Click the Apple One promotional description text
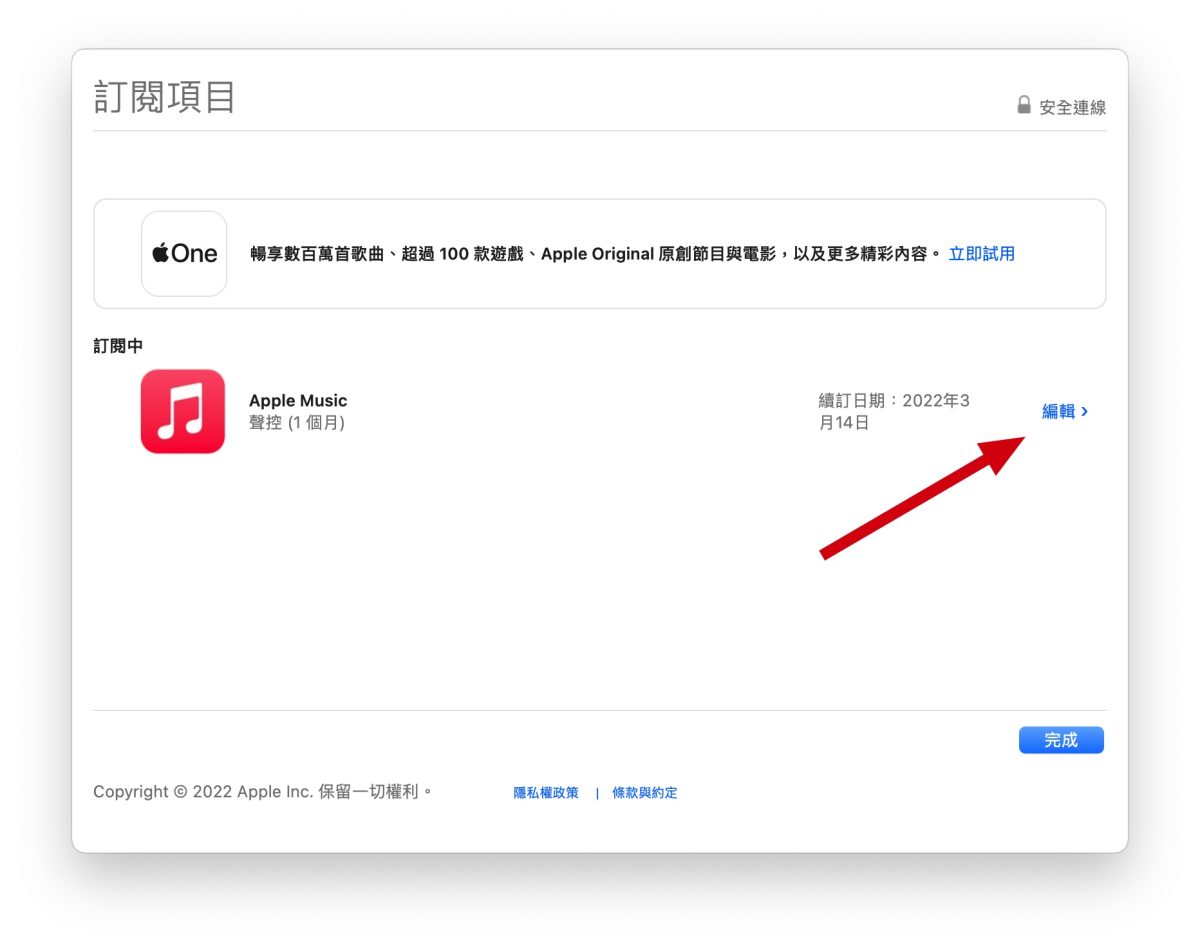 tap(596, 254)
